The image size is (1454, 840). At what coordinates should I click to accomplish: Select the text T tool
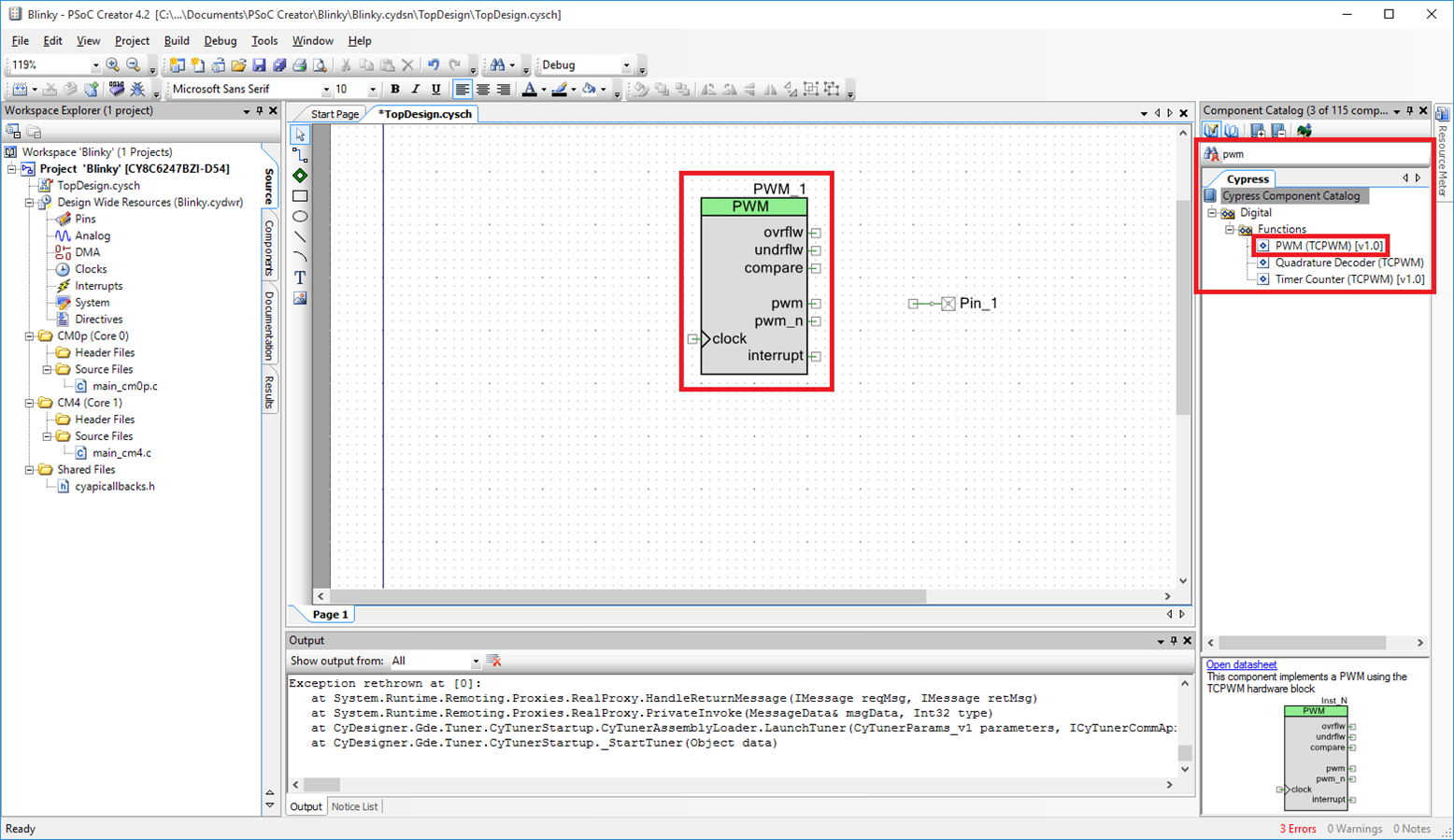click(x=300, y=278)
